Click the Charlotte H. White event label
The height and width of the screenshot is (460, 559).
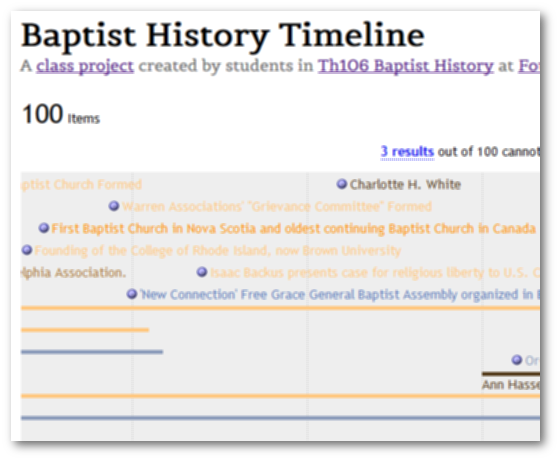[x=405, y=185]
